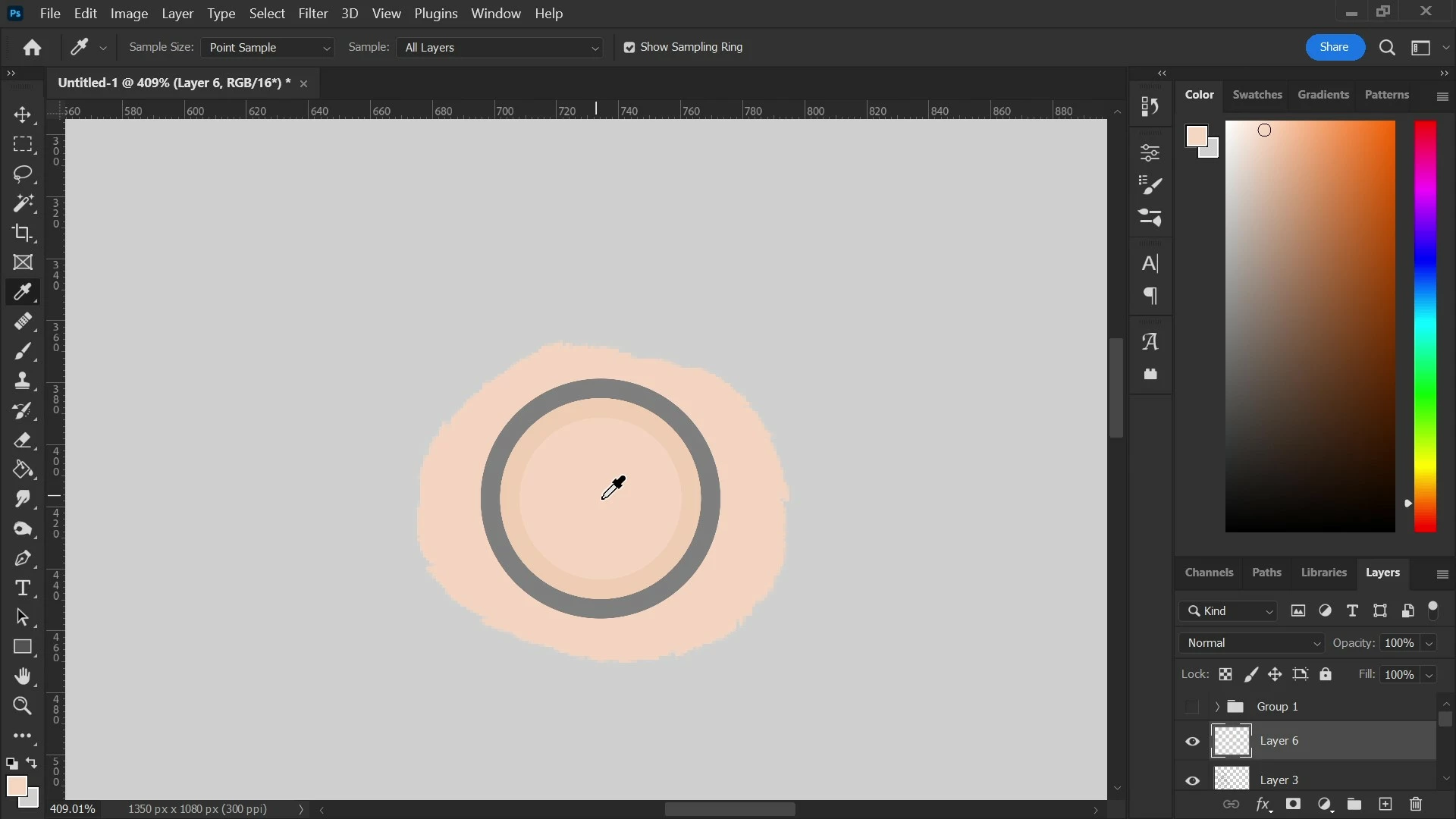The width and height of the screenshot is (1456, 819).
Task: Hide Layer 6 visibility eye
Action: click(x=1192, y=742)
